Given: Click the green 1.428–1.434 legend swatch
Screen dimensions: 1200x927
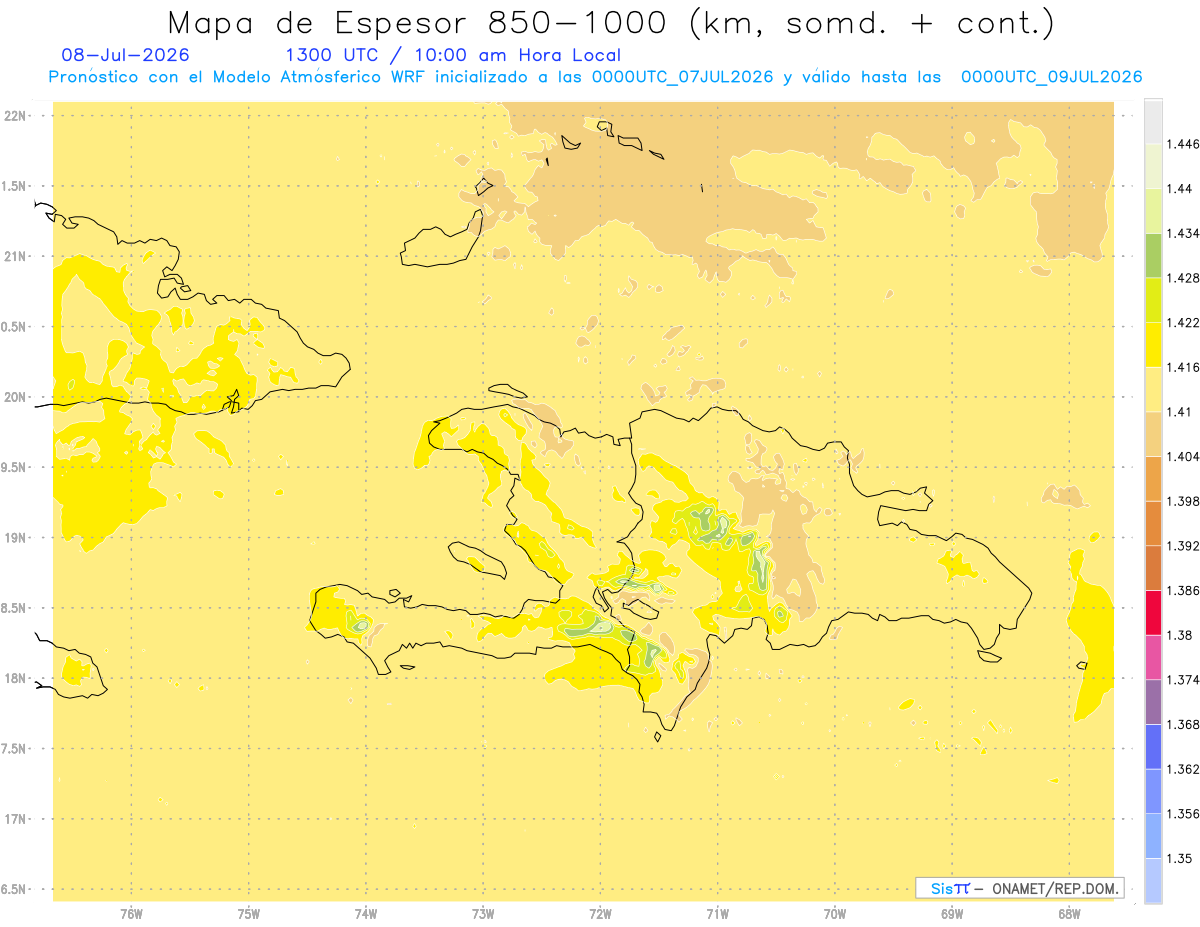Looking at the screenshot, I should pyautogui.click(x=1153, y=256).
